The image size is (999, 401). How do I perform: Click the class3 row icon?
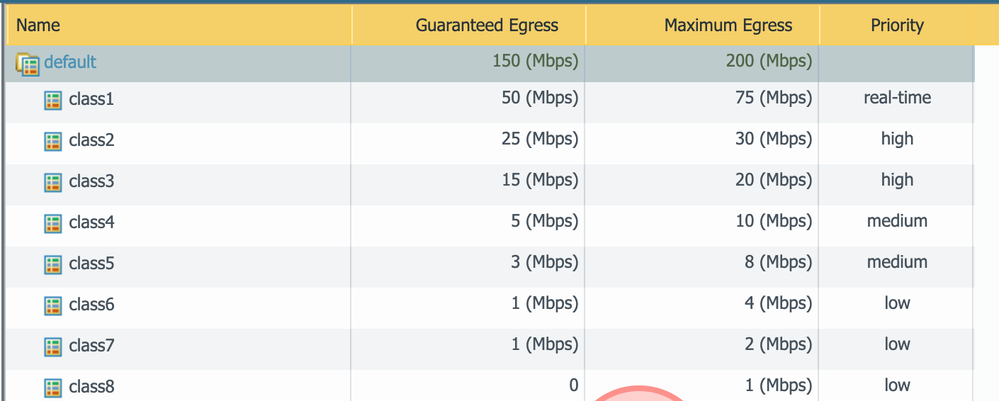[x=53, y=182]
